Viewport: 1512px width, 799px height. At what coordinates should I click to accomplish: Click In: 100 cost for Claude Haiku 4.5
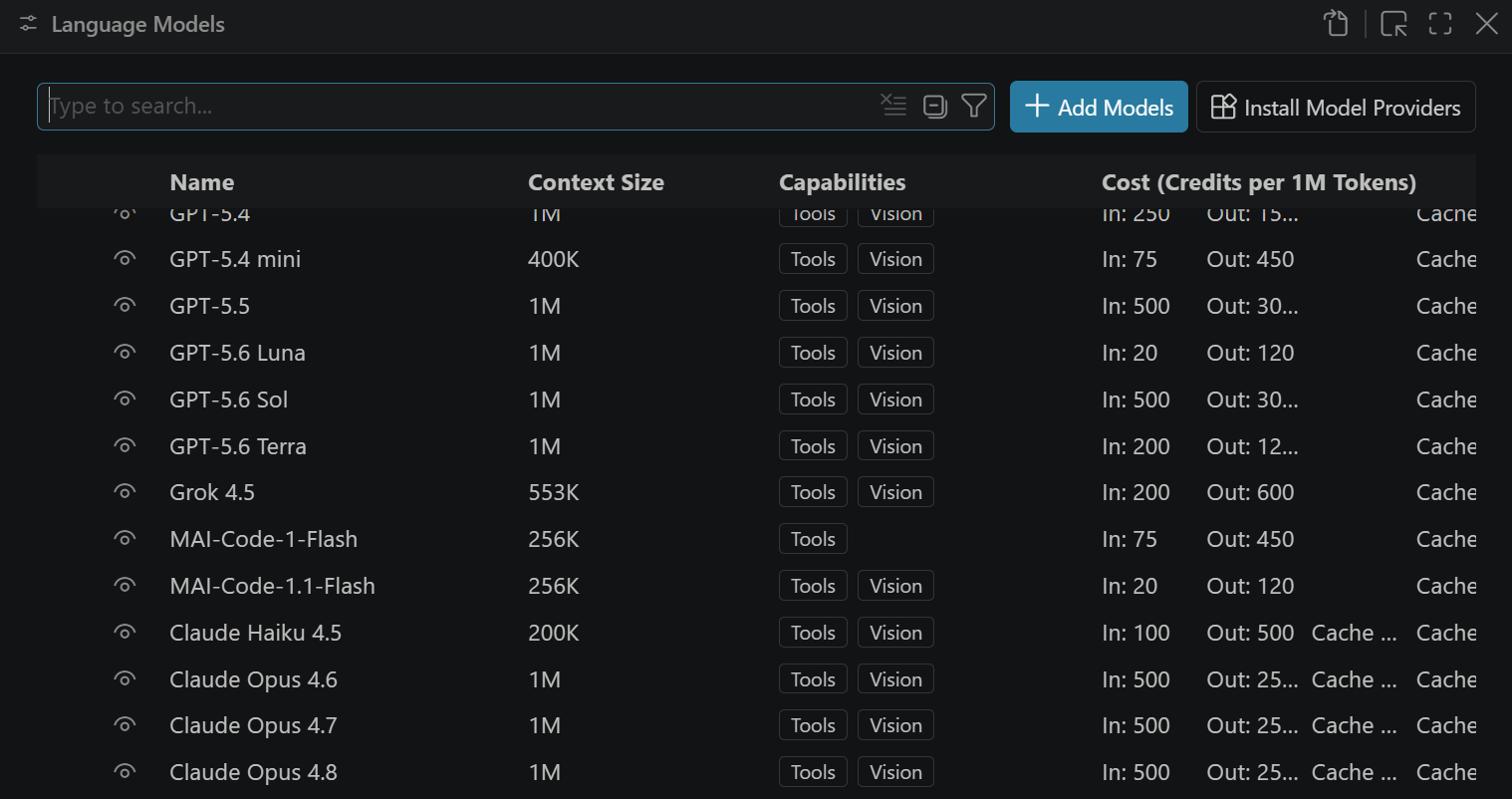[x=1135, y=633]
